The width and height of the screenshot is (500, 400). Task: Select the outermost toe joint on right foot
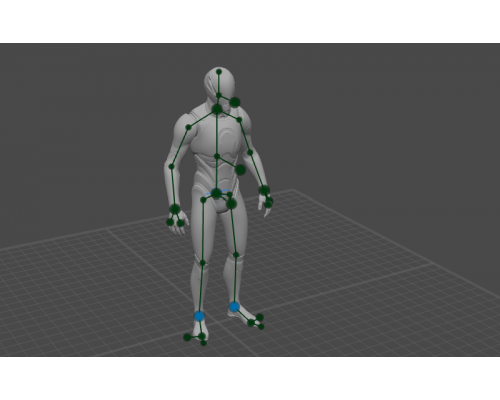click(x=187, y=337)
